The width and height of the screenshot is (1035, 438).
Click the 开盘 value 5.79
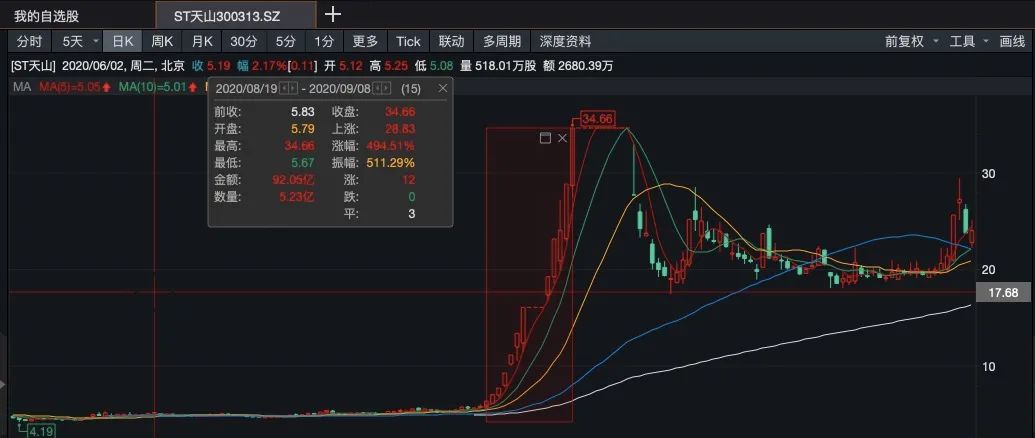click(303, 129)
